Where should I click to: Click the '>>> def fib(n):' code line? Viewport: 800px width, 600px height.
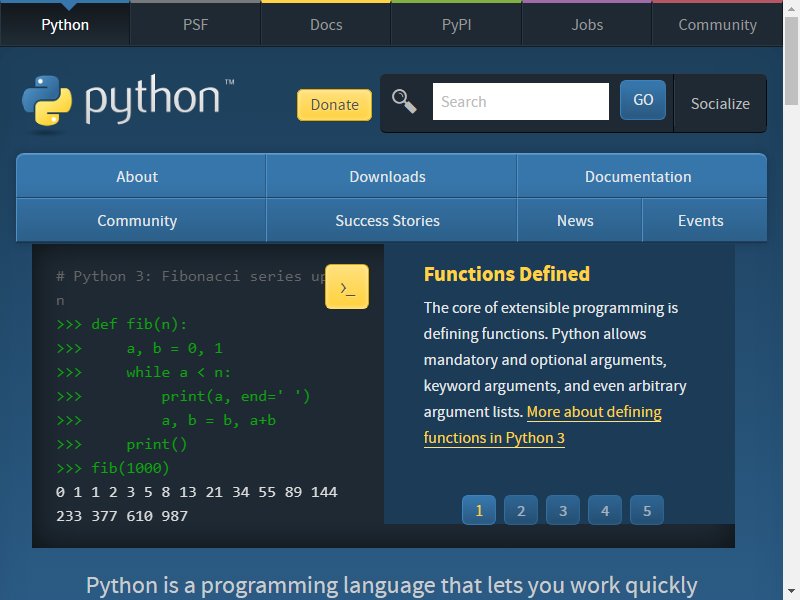pos(122,324)
